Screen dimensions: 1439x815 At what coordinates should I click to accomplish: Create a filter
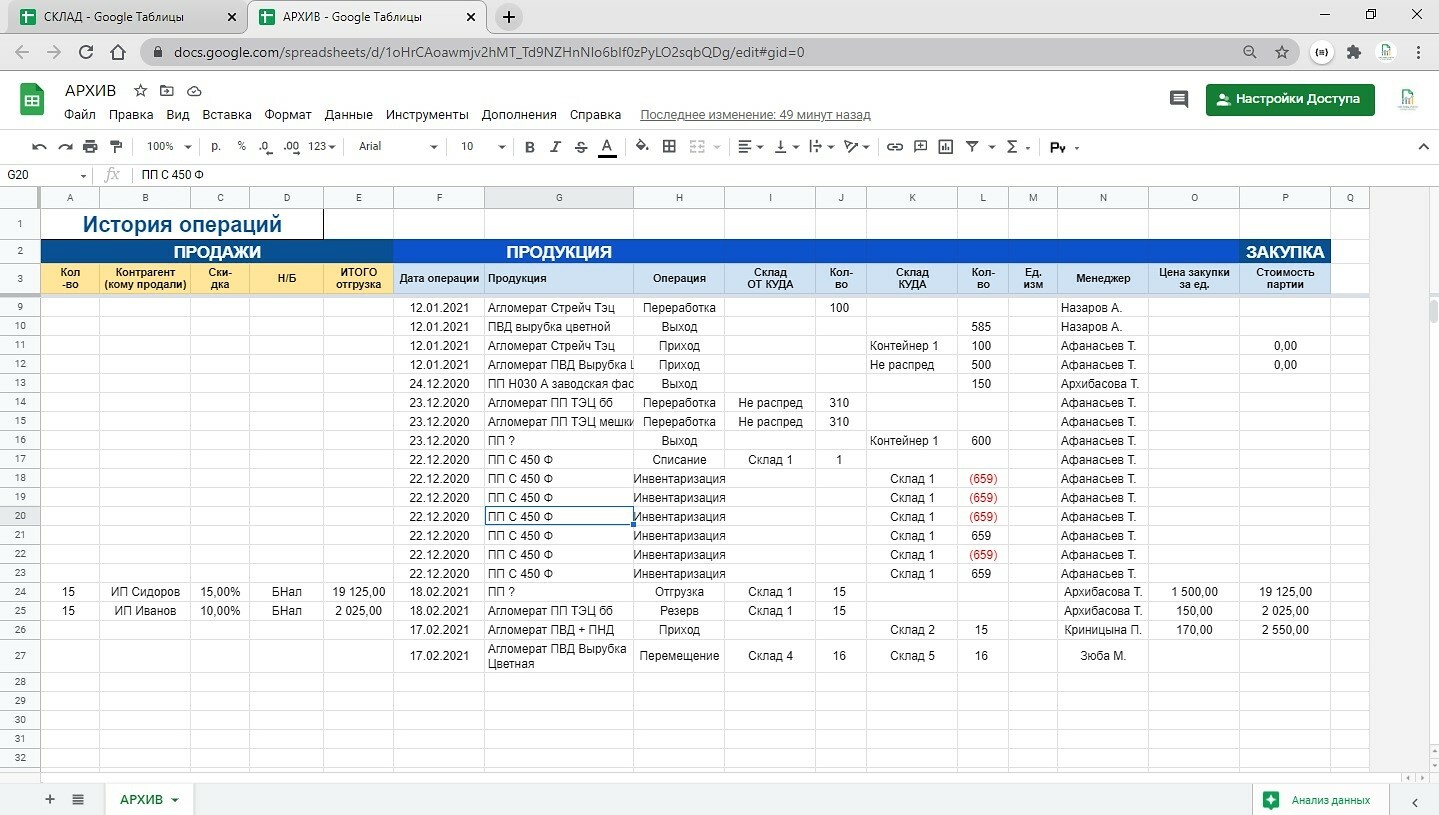[972, 147]
